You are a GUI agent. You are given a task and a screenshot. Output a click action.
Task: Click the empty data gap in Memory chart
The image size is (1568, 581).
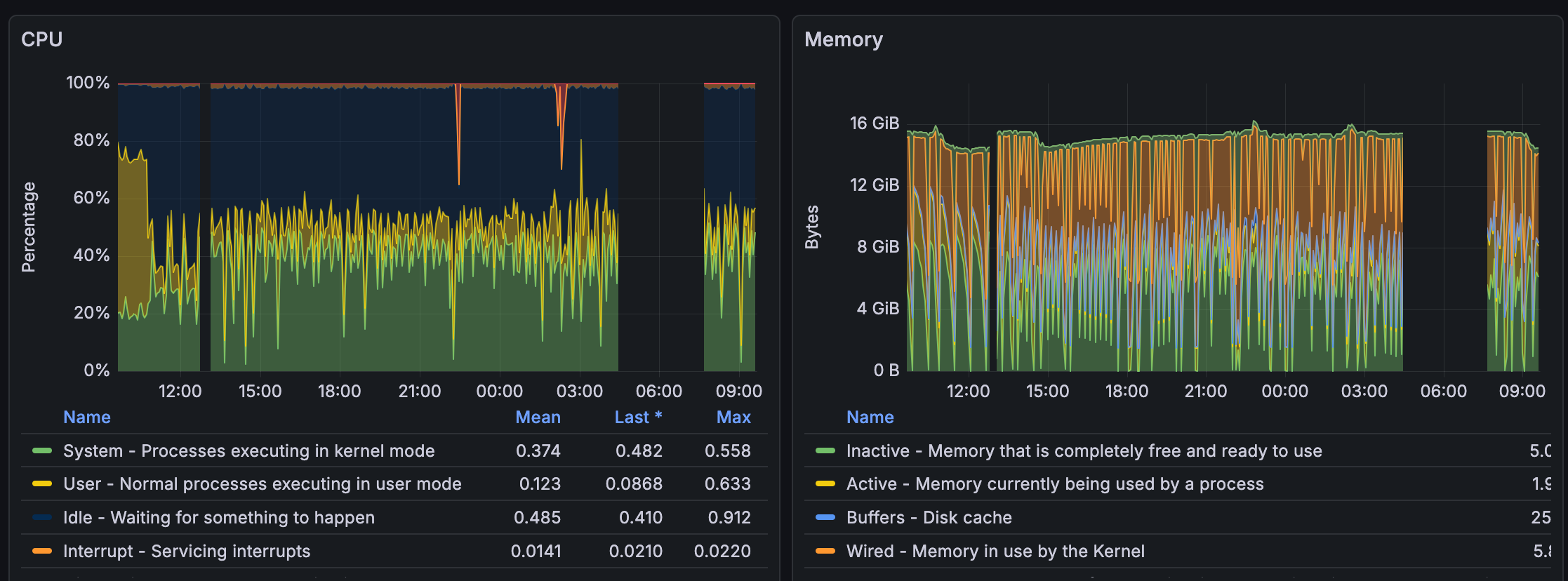(1444, 246)
